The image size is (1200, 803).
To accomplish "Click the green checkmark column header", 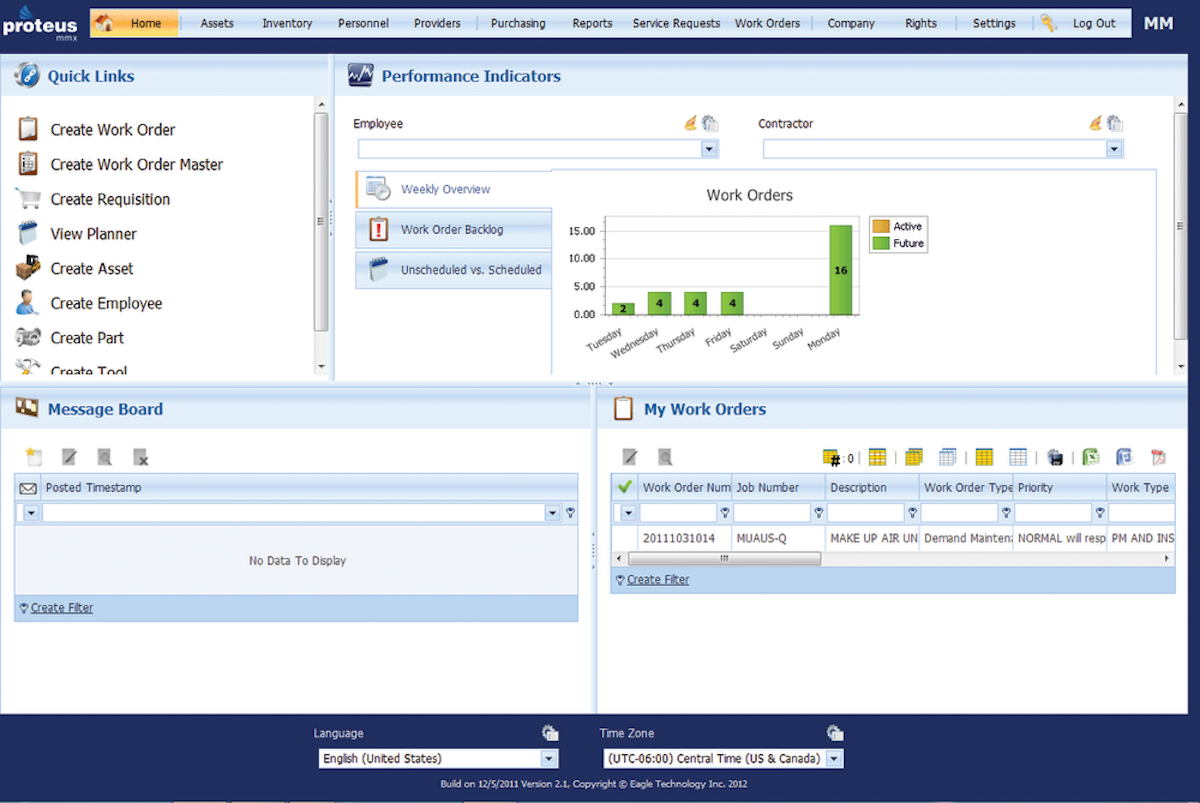I will [625, 487].
